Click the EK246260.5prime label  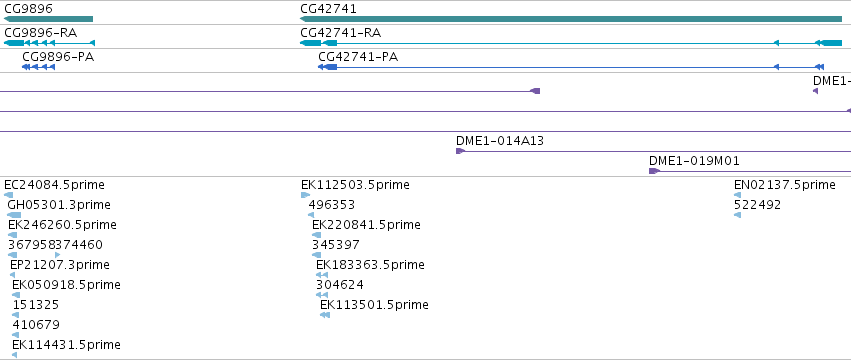(62, 224)
